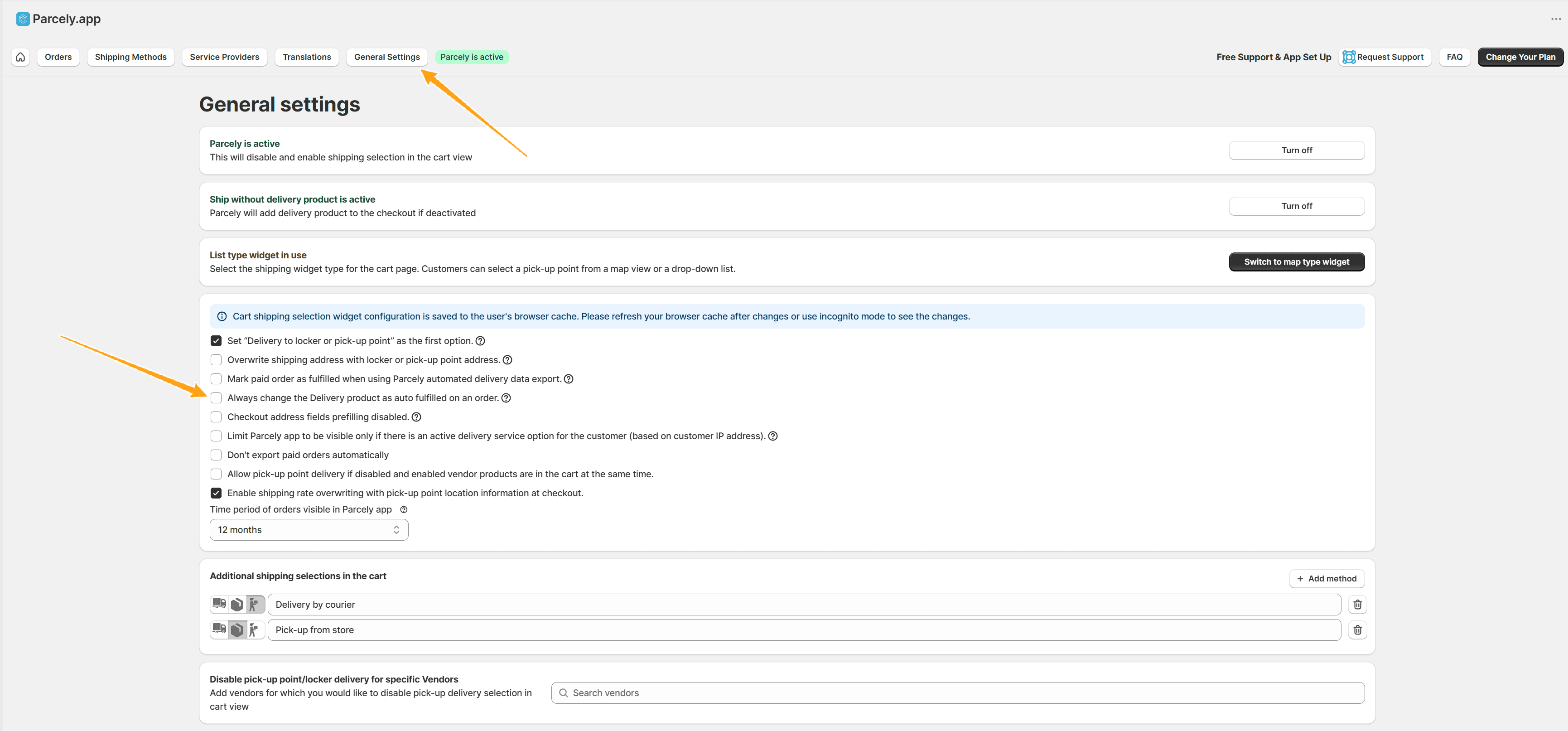
Task: Click Switch to map type widget
Action: click(1296, 262)
